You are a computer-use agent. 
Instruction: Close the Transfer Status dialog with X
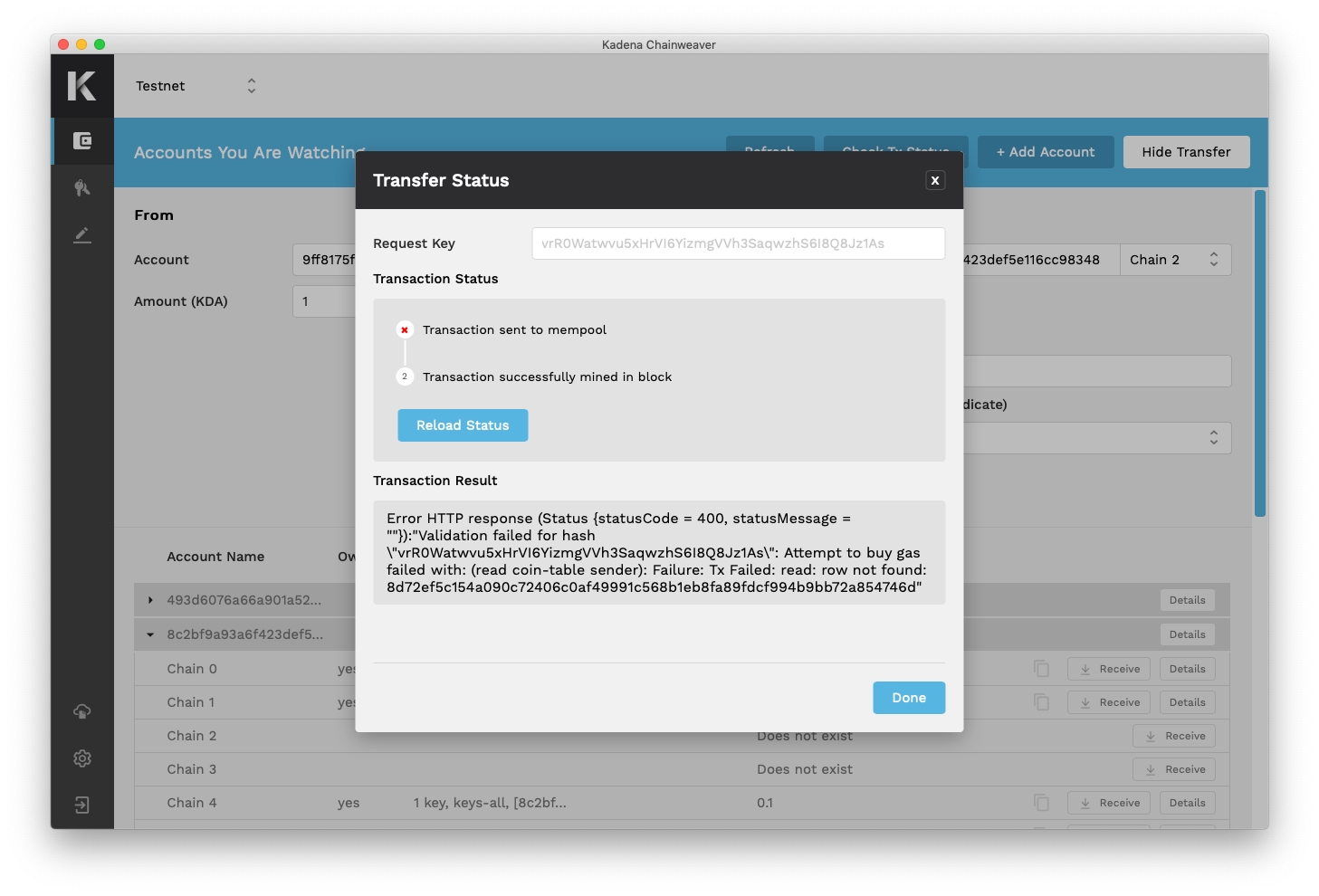[x=935, y=180]
